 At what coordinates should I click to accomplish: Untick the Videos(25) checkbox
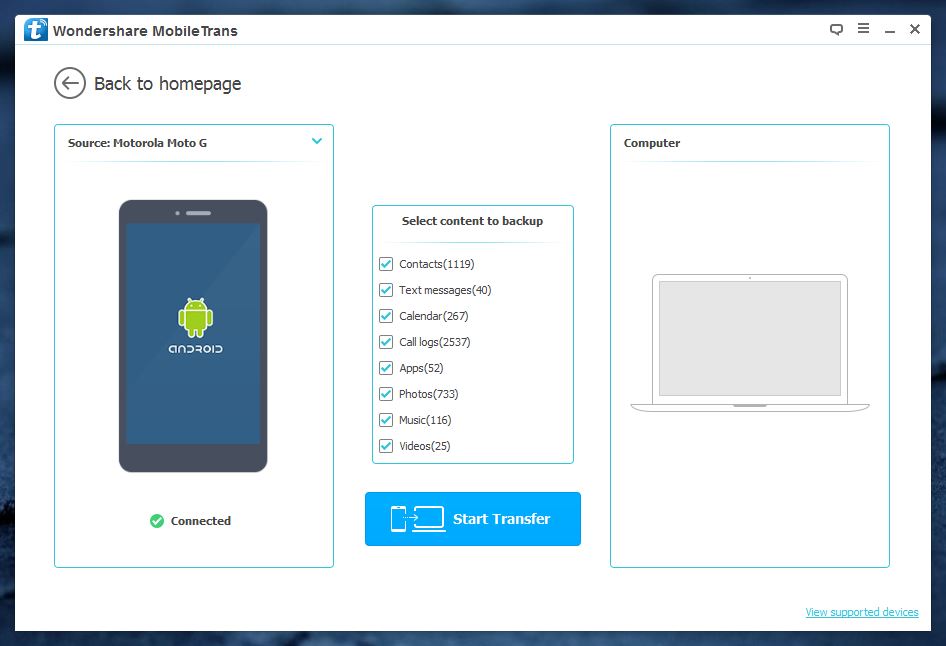click(x=386, y=446)
